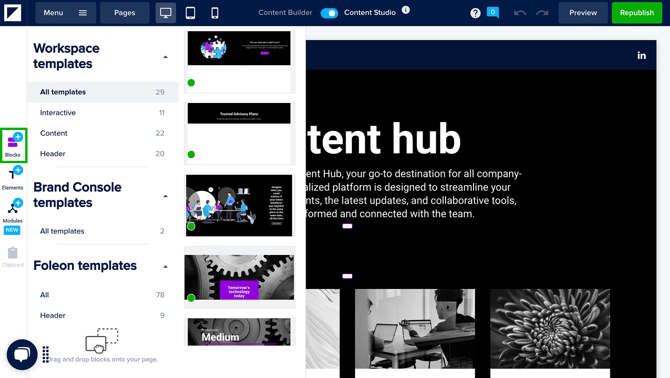Collapse the Foleon templates section
Image resolution: width=670 pixels, height=378 pixels.
(165, 267)
